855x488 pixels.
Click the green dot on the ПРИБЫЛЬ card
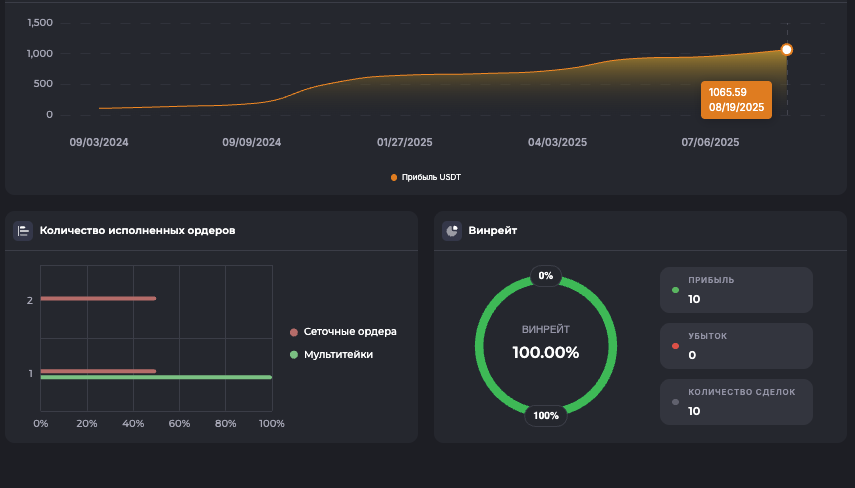[676, 291]
